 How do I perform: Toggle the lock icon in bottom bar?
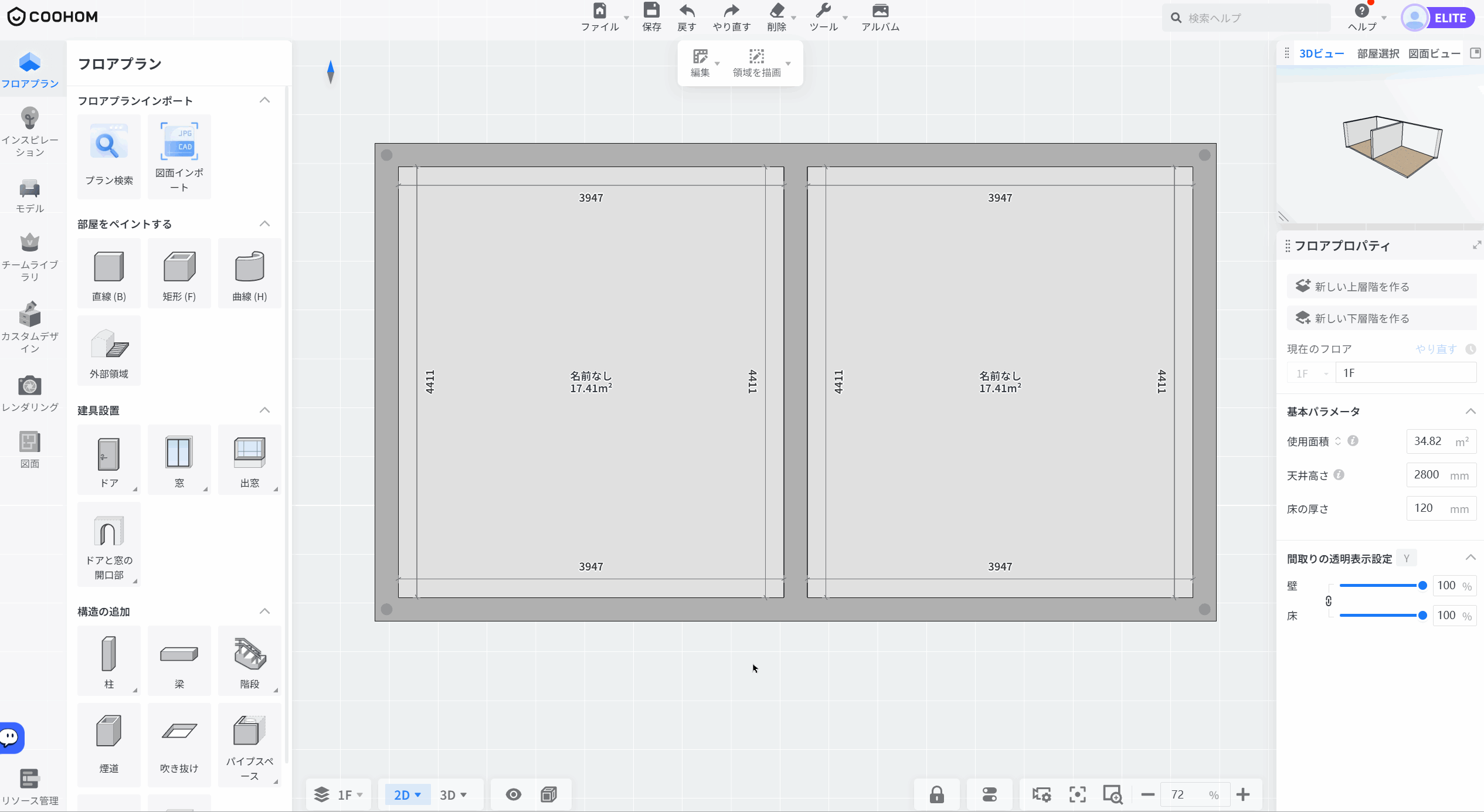[937, 794]
